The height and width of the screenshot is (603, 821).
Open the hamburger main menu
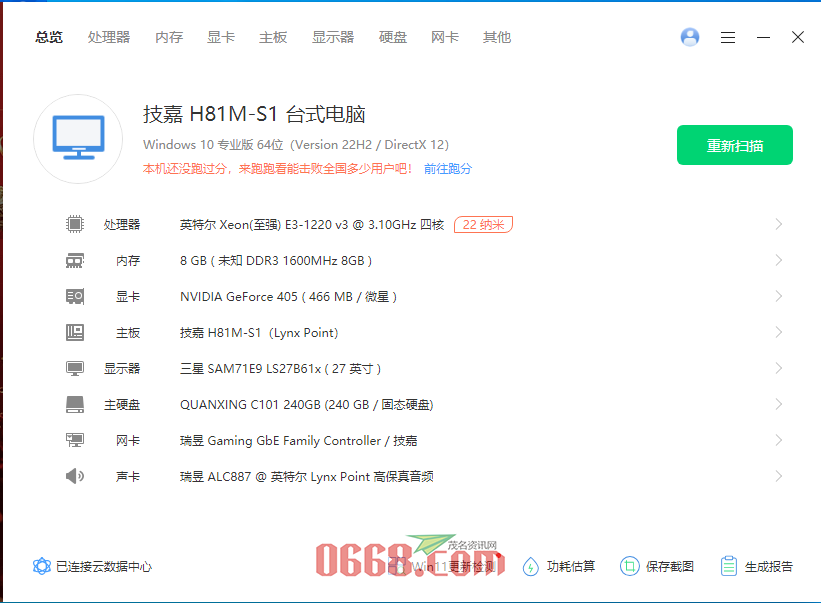[x=728, y=37]
